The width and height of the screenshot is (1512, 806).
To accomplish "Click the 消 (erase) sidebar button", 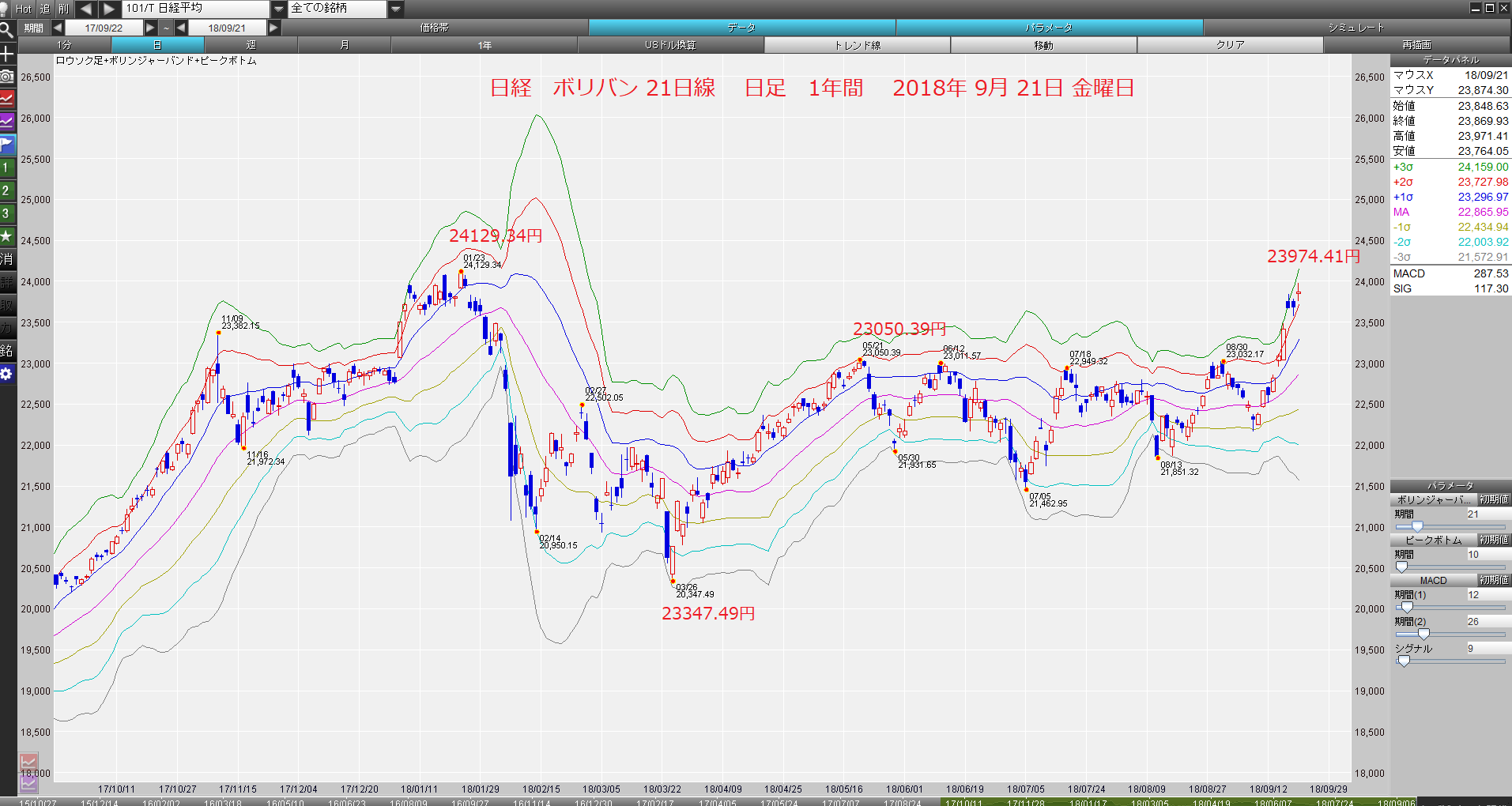I will click(7, 259).
